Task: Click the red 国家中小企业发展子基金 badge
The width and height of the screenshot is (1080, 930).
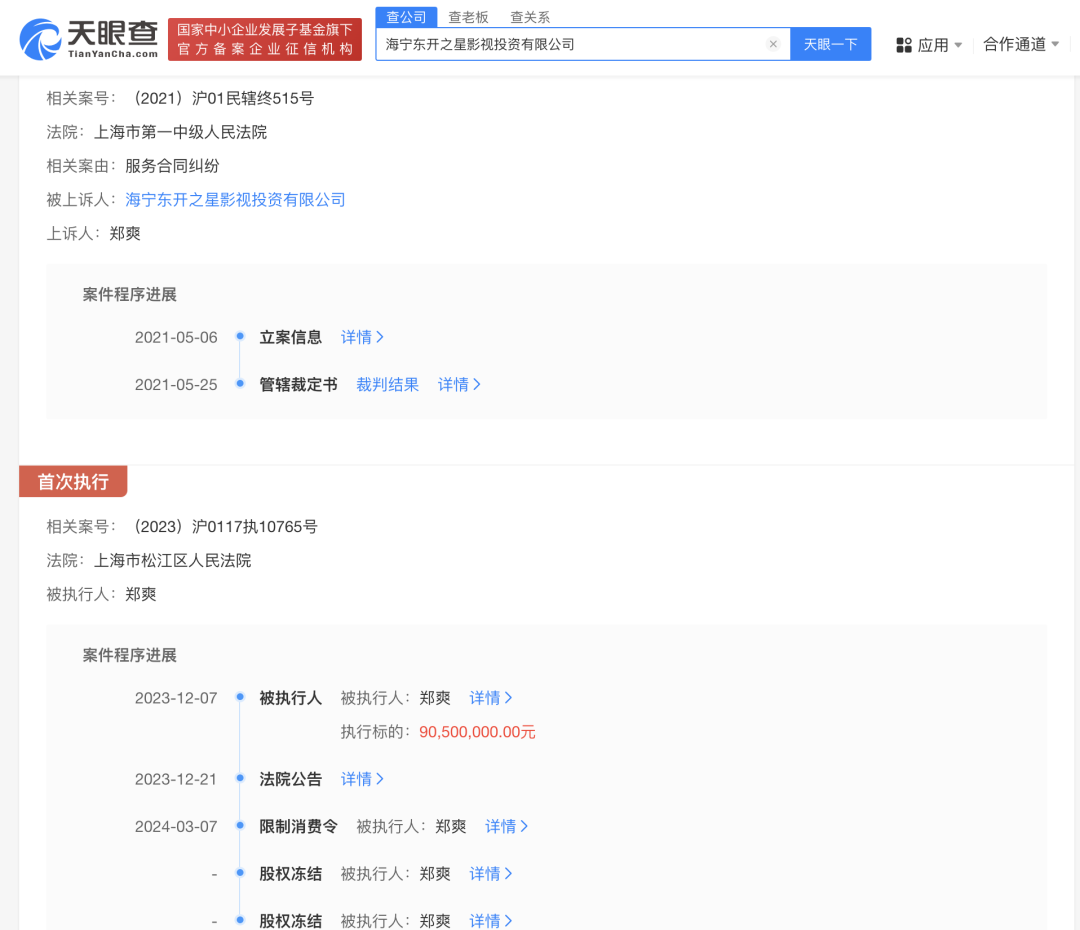Action: point(264,37)
